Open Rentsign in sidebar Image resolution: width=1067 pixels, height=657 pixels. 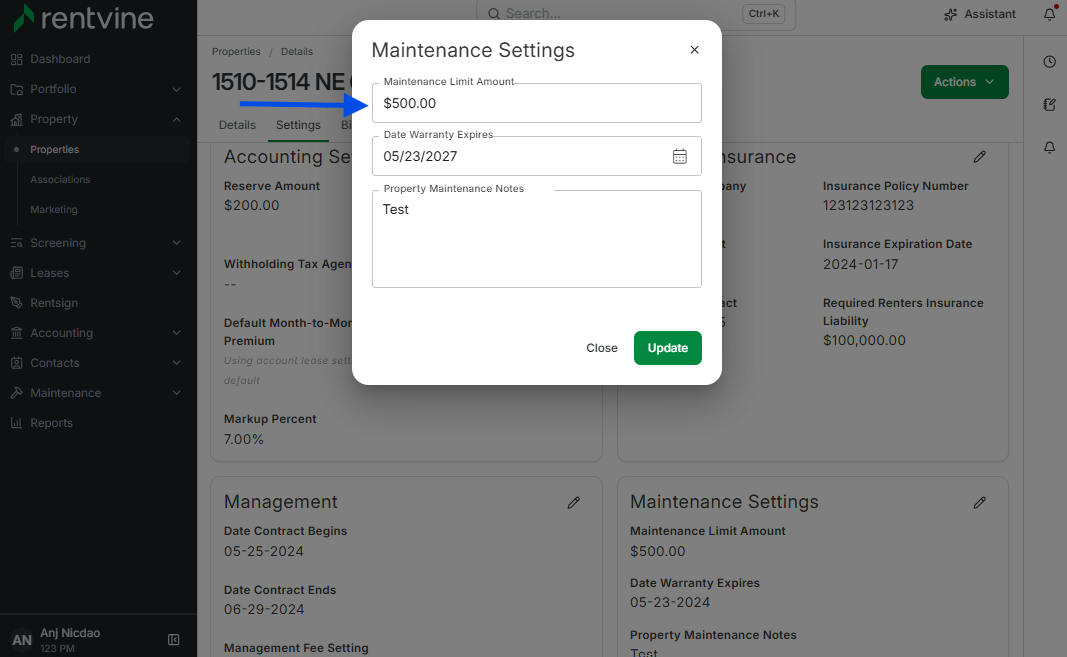point(54,303)
